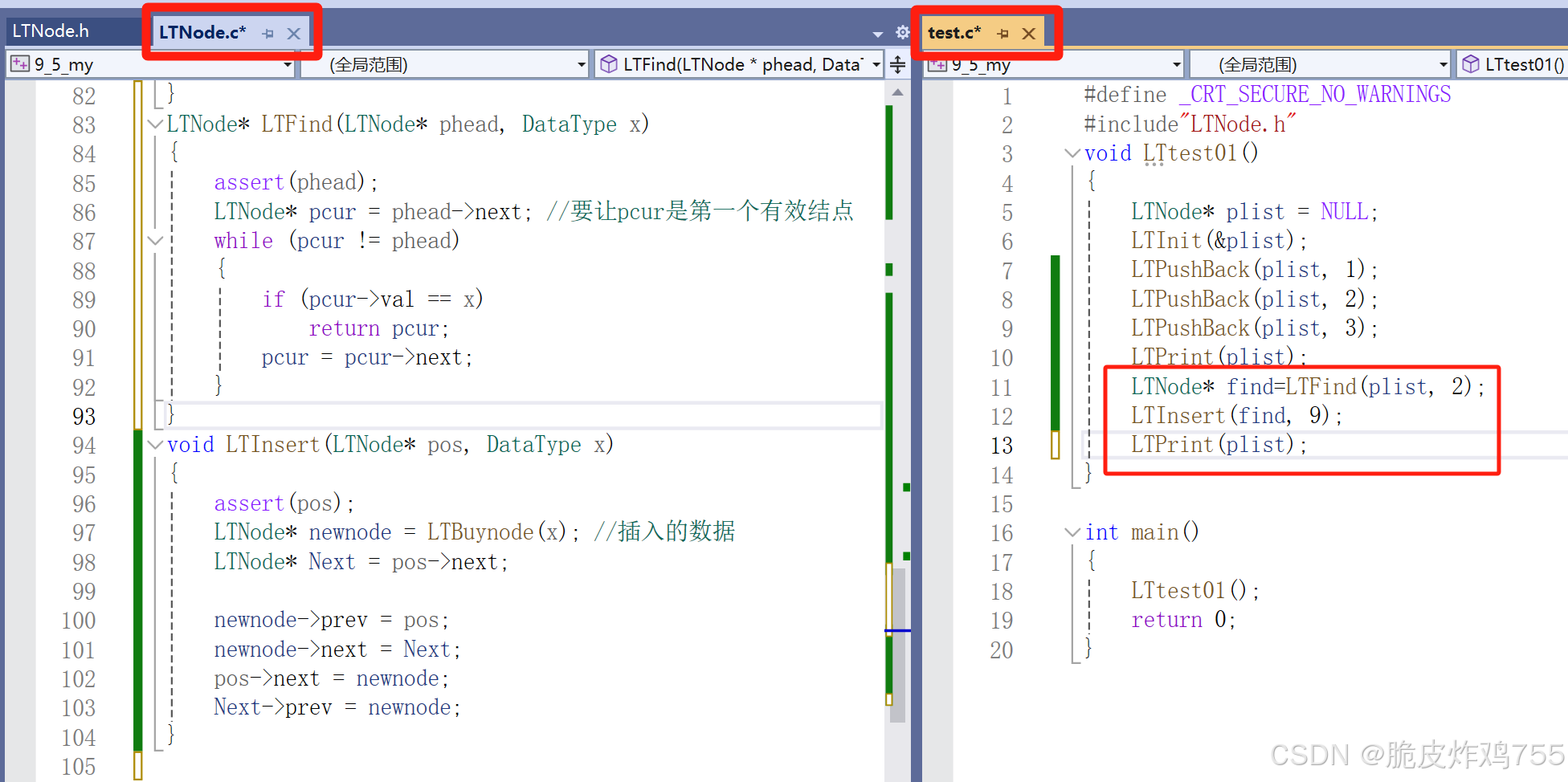Open the tab settings gear icon
The width and height of the screenshot is (1568, 782).
tap(902, 32)
